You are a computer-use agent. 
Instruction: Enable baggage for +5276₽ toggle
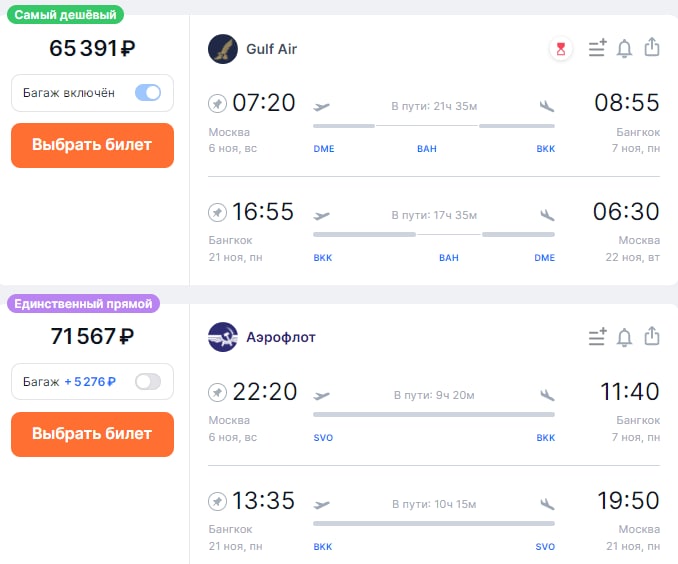(x=148, y=381)
